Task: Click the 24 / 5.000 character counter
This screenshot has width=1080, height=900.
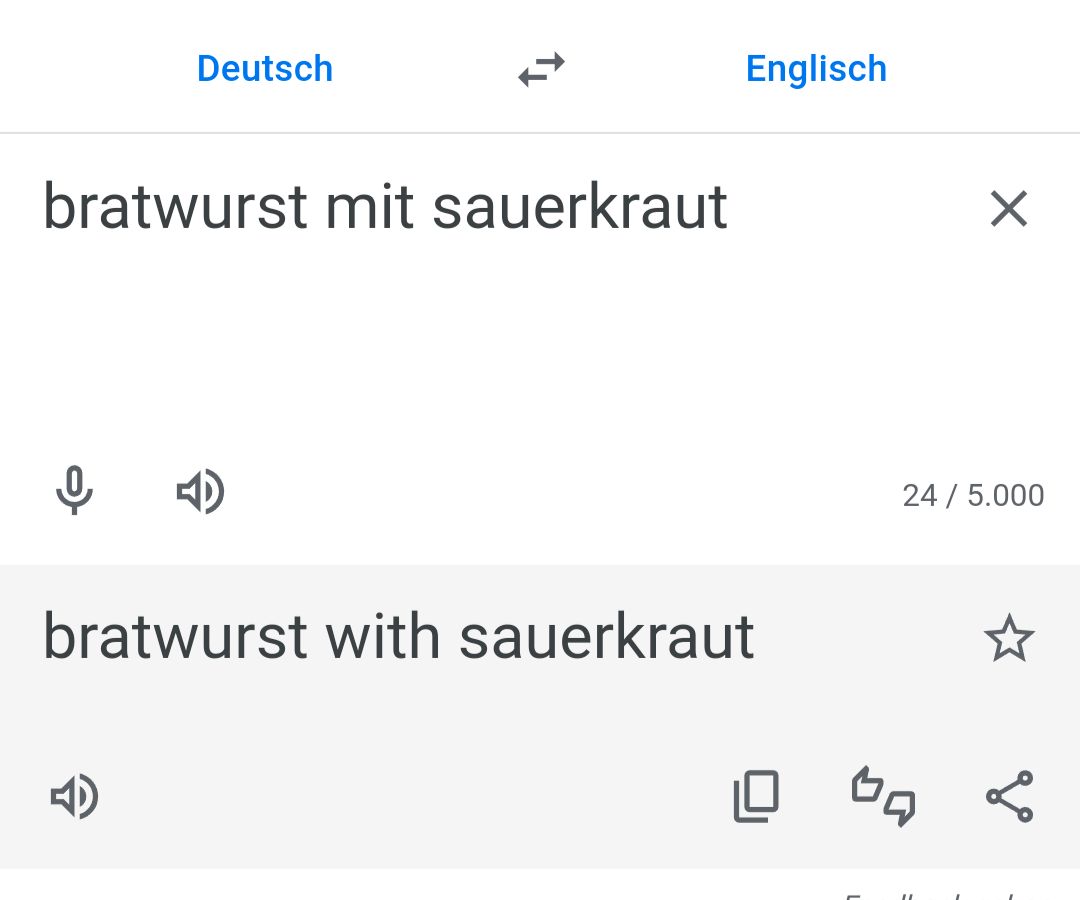Action: [x=973, y=496]
